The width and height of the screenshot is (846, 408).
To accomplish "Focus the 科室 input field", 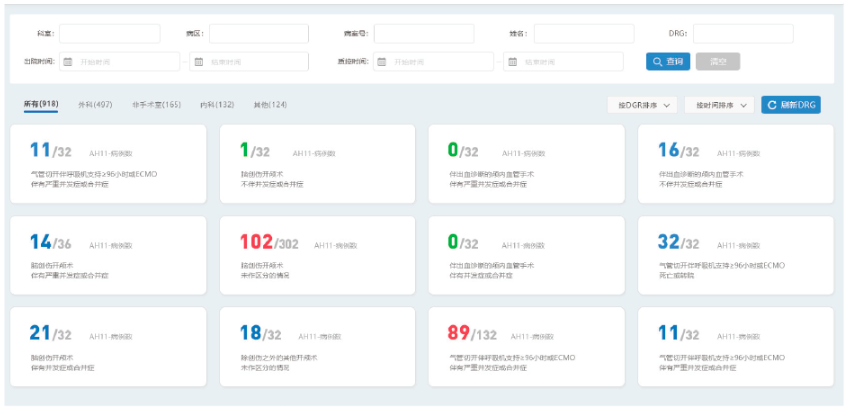I will [x=109, y=34].
